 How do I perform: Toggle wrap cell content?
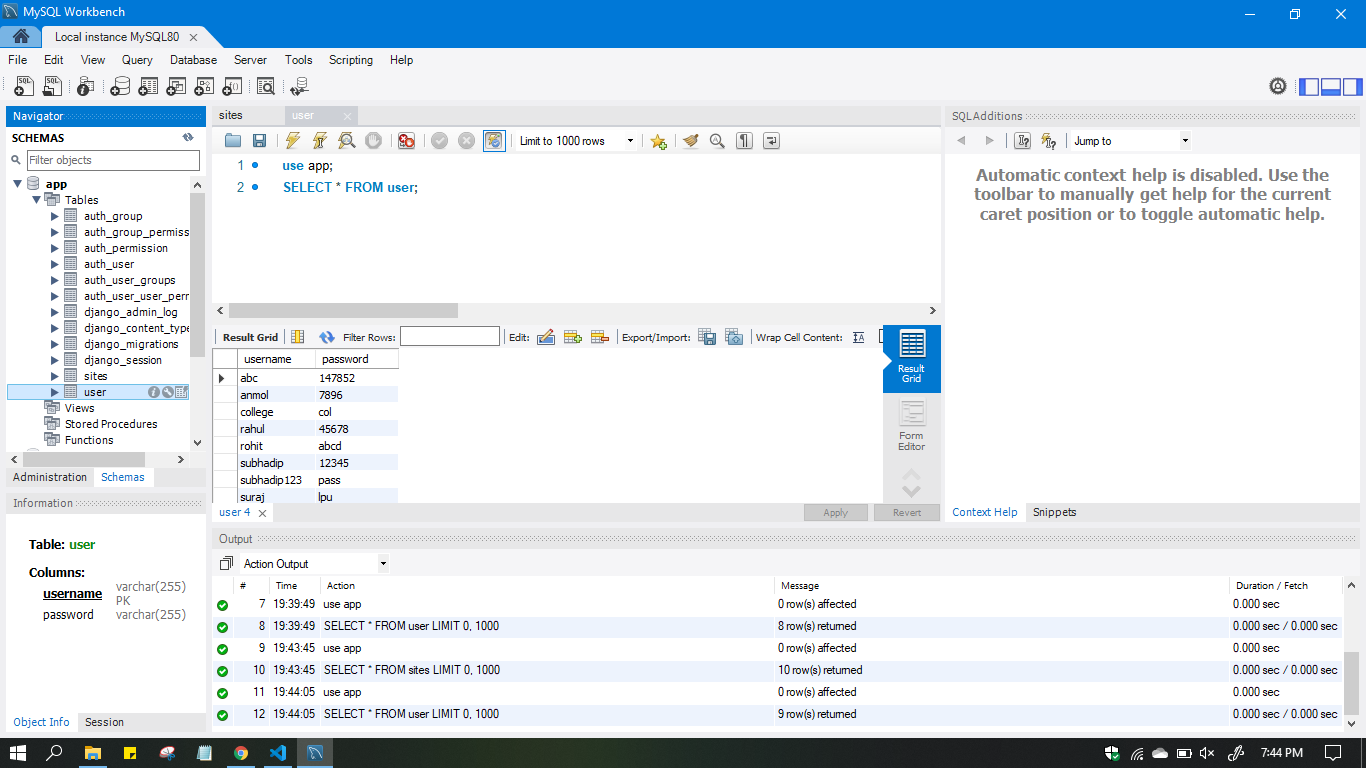pyautogui.click(x=859, y=337)
